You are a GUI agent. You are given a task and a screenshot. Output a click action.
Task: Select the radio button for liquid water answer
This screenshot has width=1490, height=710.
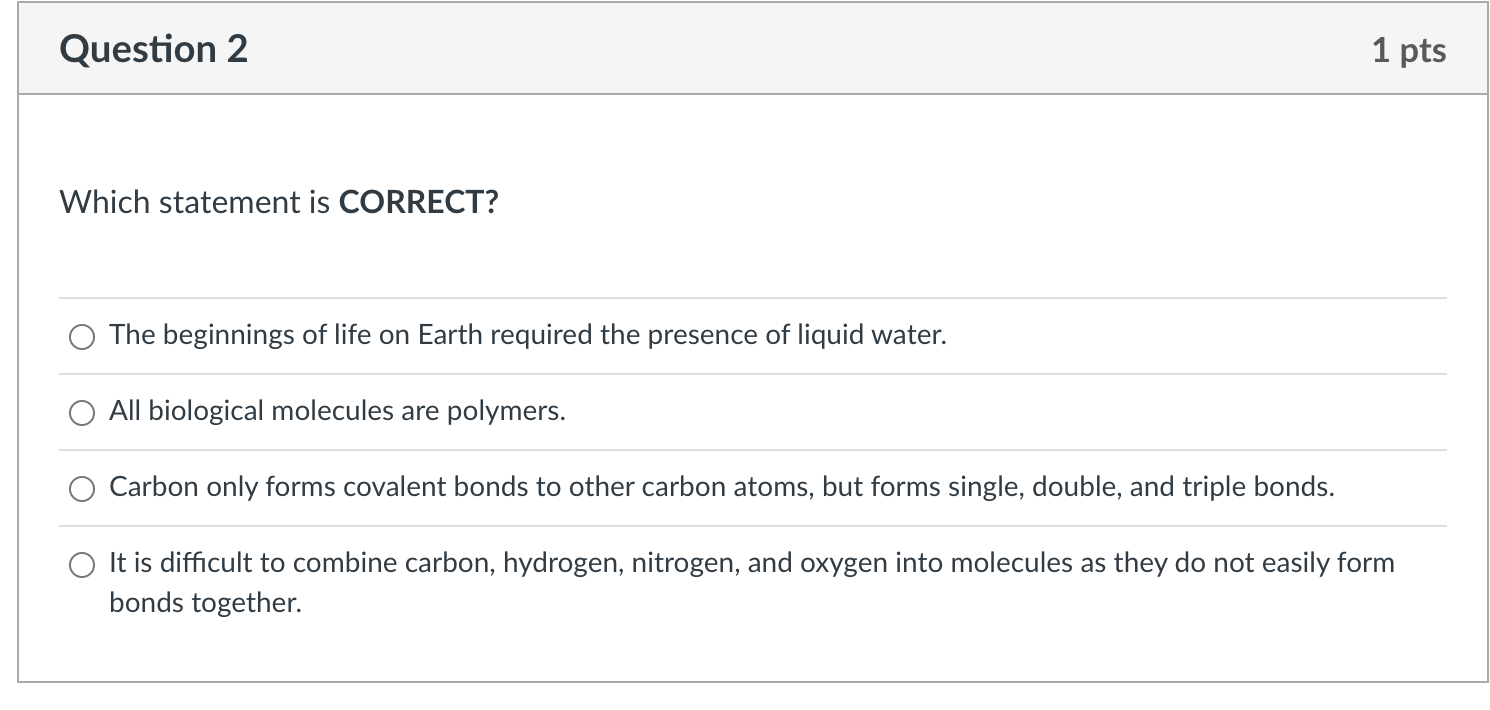(81, 338)
